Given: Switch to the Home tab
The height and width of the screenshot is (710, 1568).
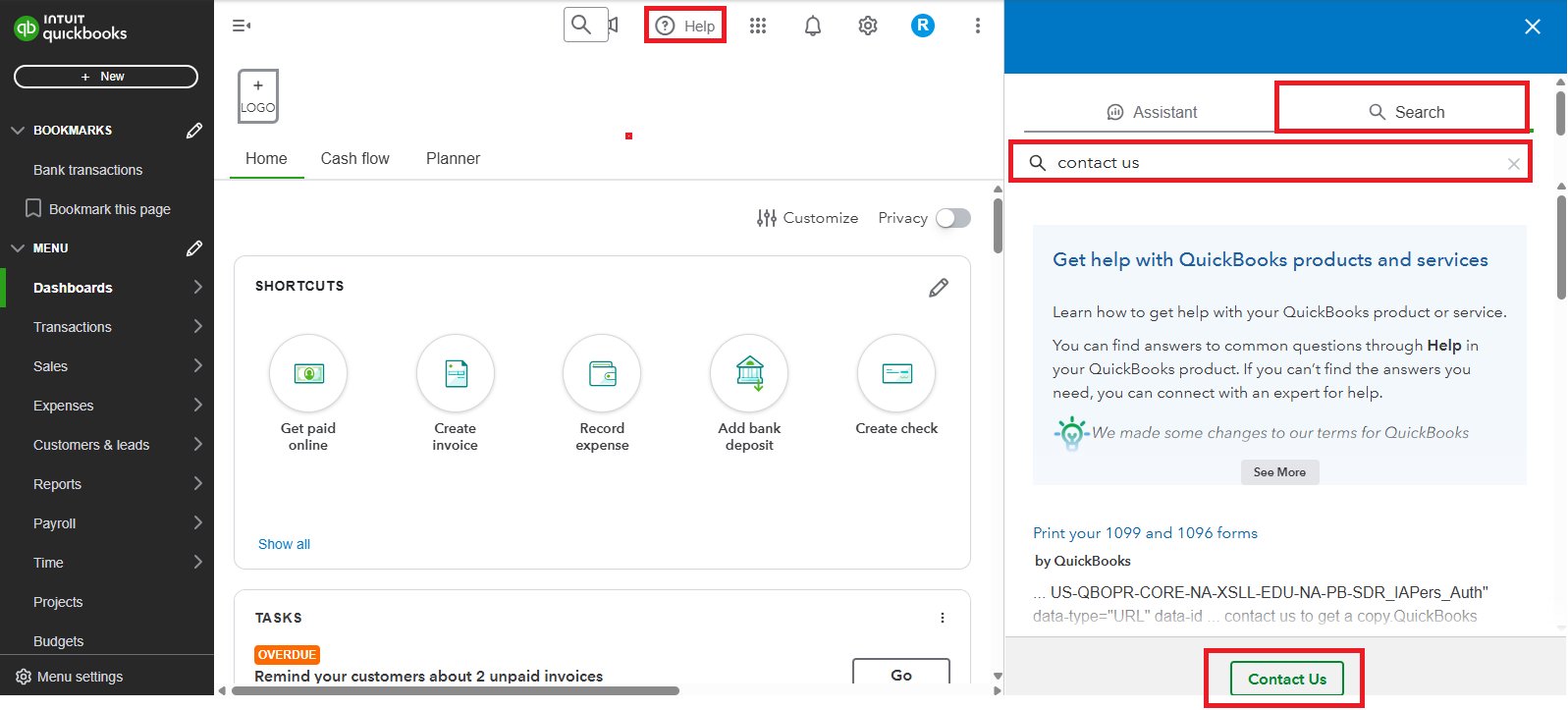Looking at the screenshot, I should (266, 158).
